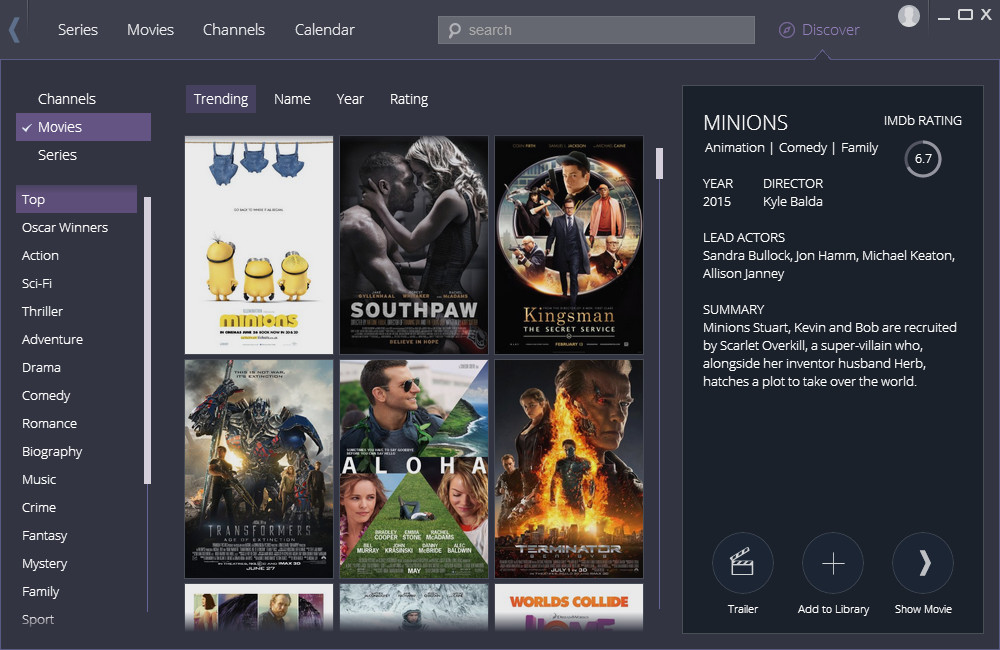The image size is (1000, 650).
Task: Select the Worlds Collide Home poster
Action: 569,607
